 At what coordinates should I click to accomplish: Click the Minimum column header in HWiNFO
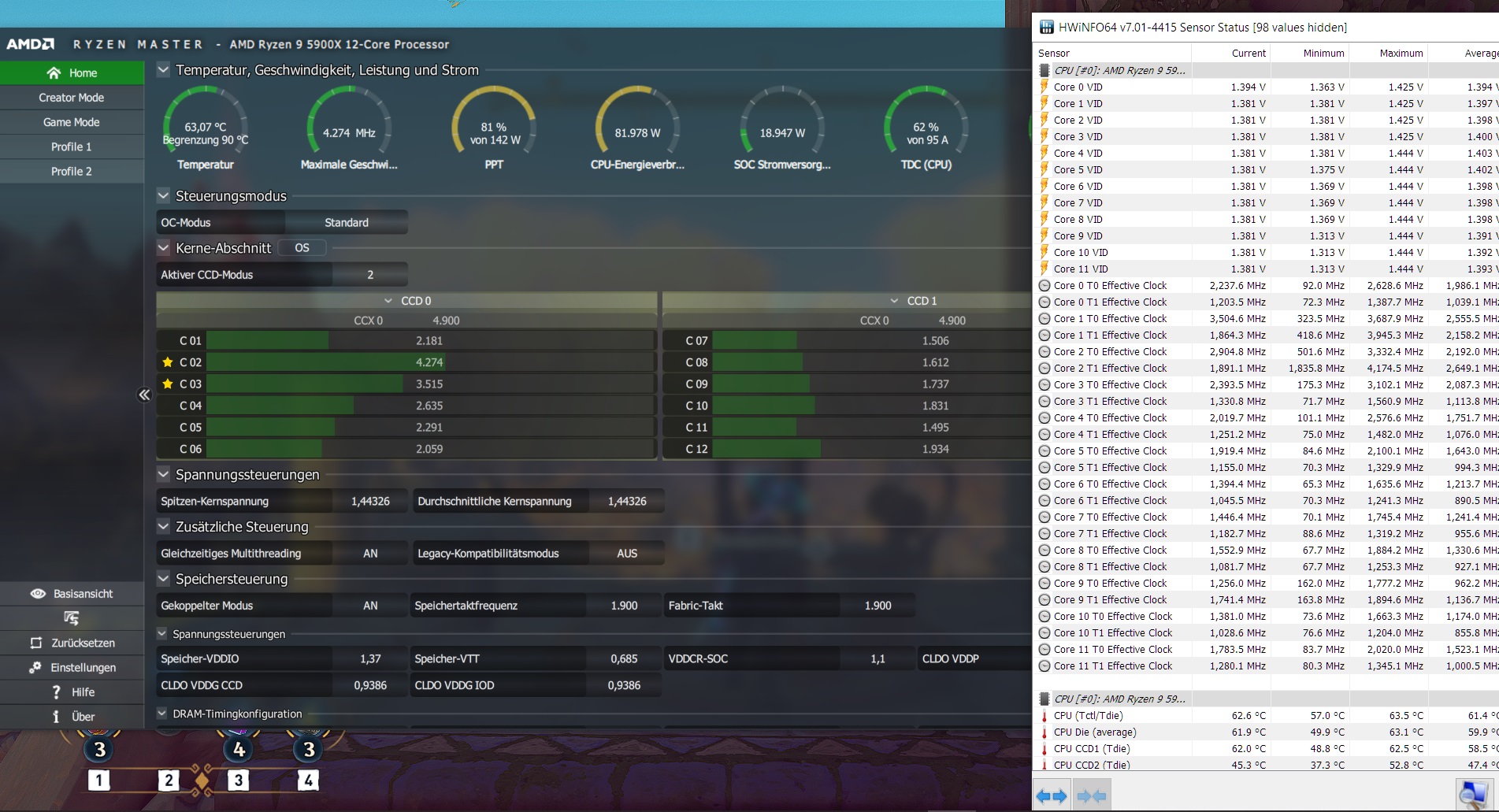[x=1310, y=53]
